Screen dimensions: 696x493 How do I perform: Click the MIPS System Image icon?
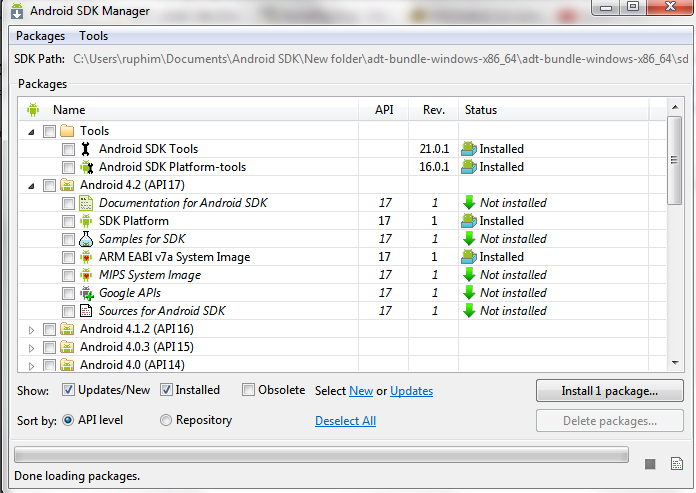point(86,275)
